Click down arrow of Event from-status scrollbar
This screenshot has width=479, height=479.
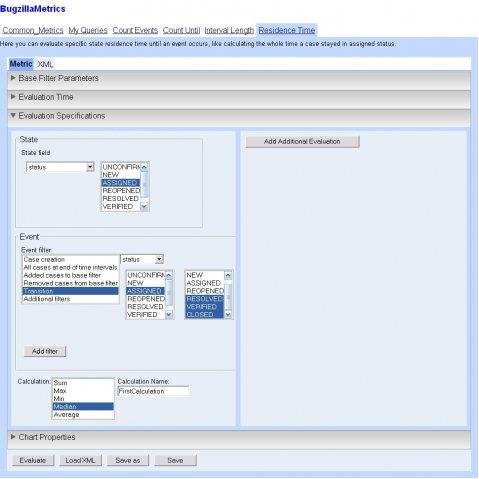pyautogui.click(x=169, y=315)
